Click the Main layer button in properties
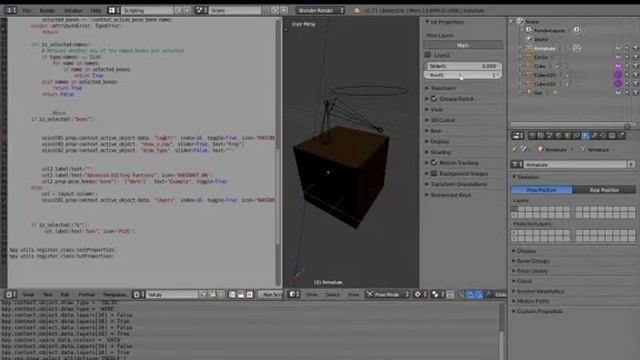Screen dimensions: 640x360 pos(463,45)
